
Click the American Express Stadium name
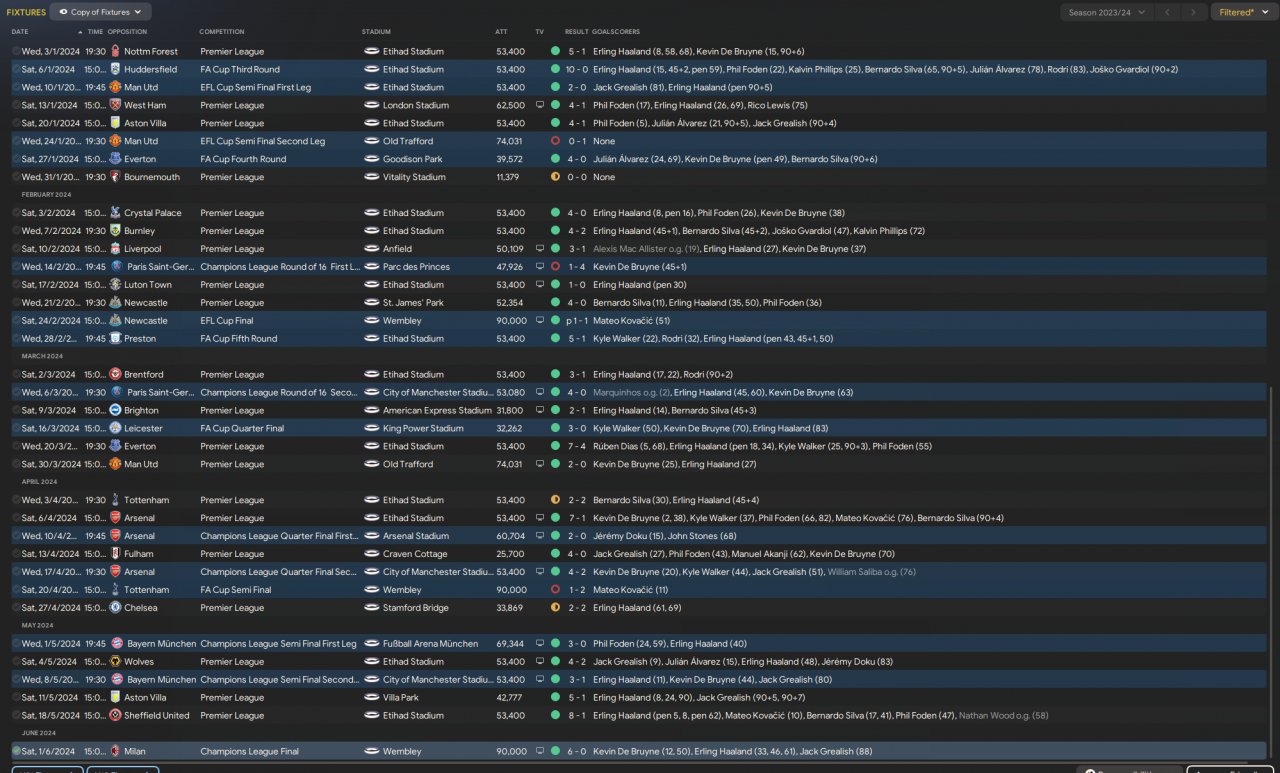click(437, 411)
